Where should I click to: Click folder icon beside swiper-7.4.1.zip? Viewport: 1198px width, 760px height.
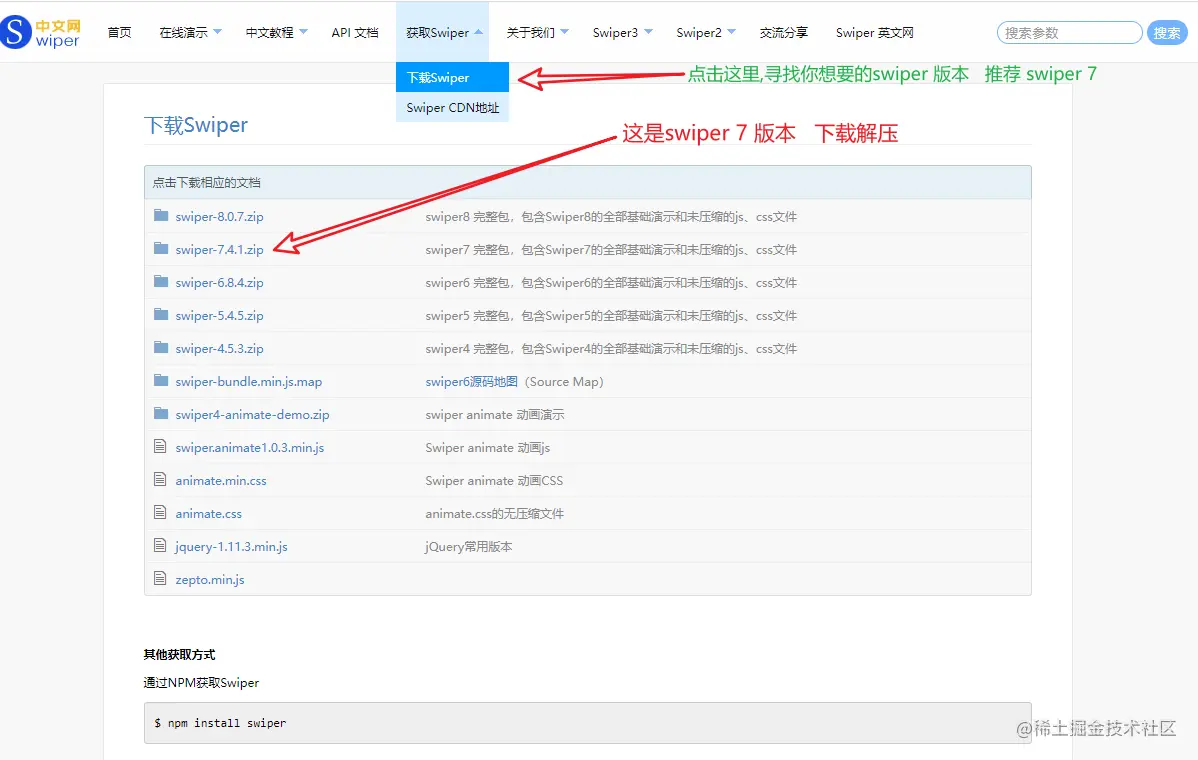[160, 248]
